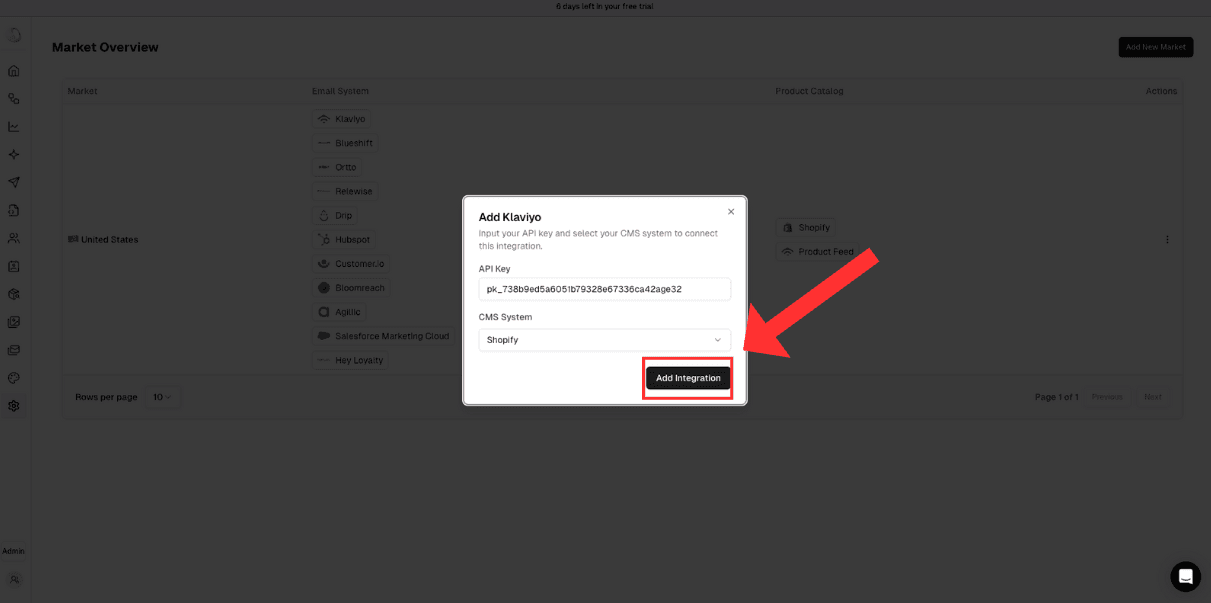Select the Product Feed catalog chip
1211x603 pixels.
[x=818, y=252]
